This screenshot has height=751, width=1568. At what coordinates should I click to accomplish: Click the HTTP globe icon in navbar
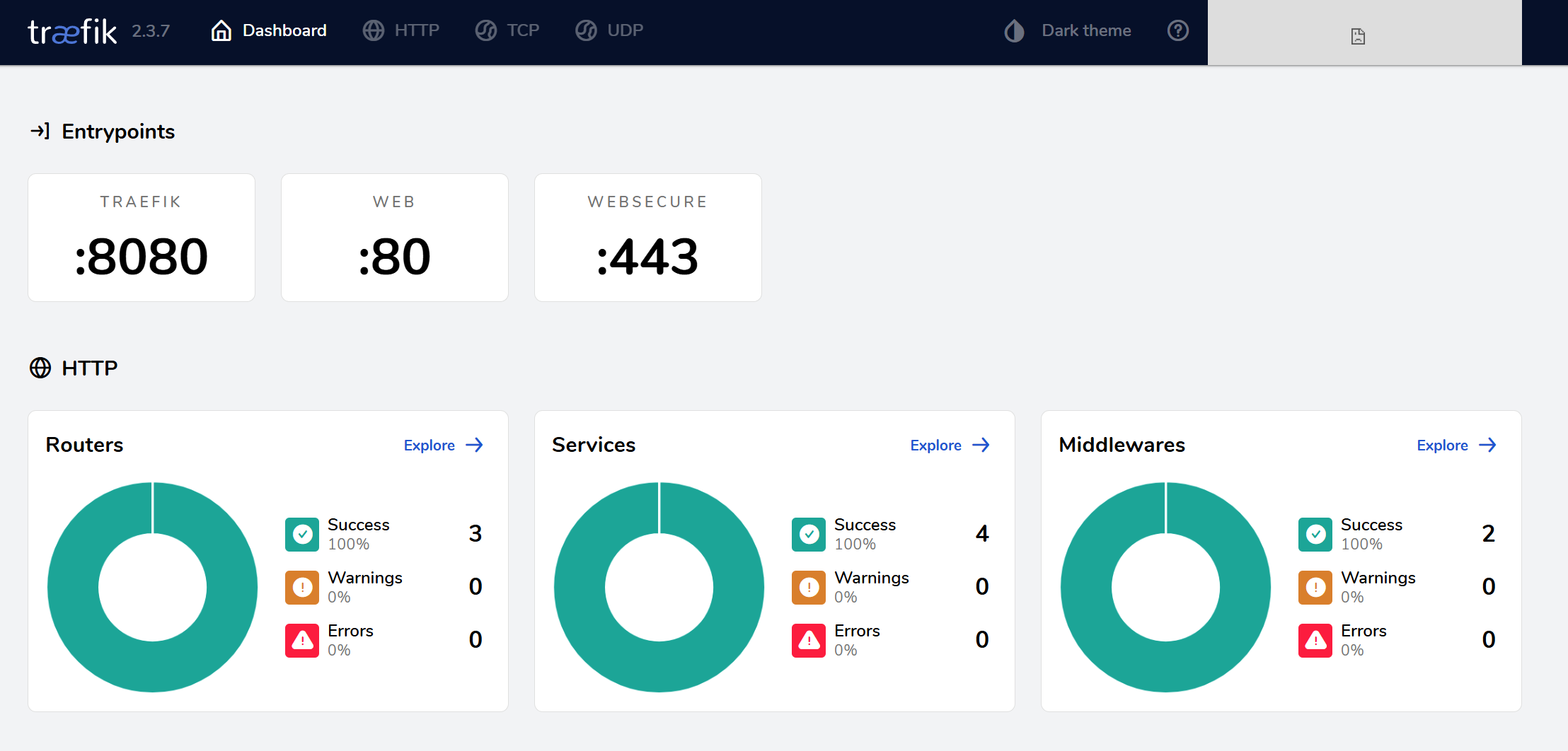374,30
